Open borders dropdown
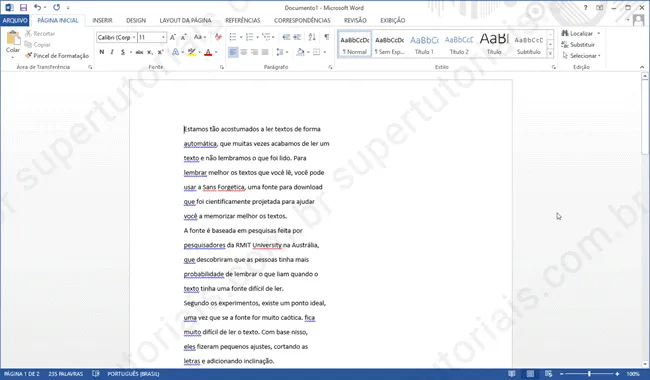Viewport: 650px width, 380px height. pyautogui.click(x=325, y=52)
